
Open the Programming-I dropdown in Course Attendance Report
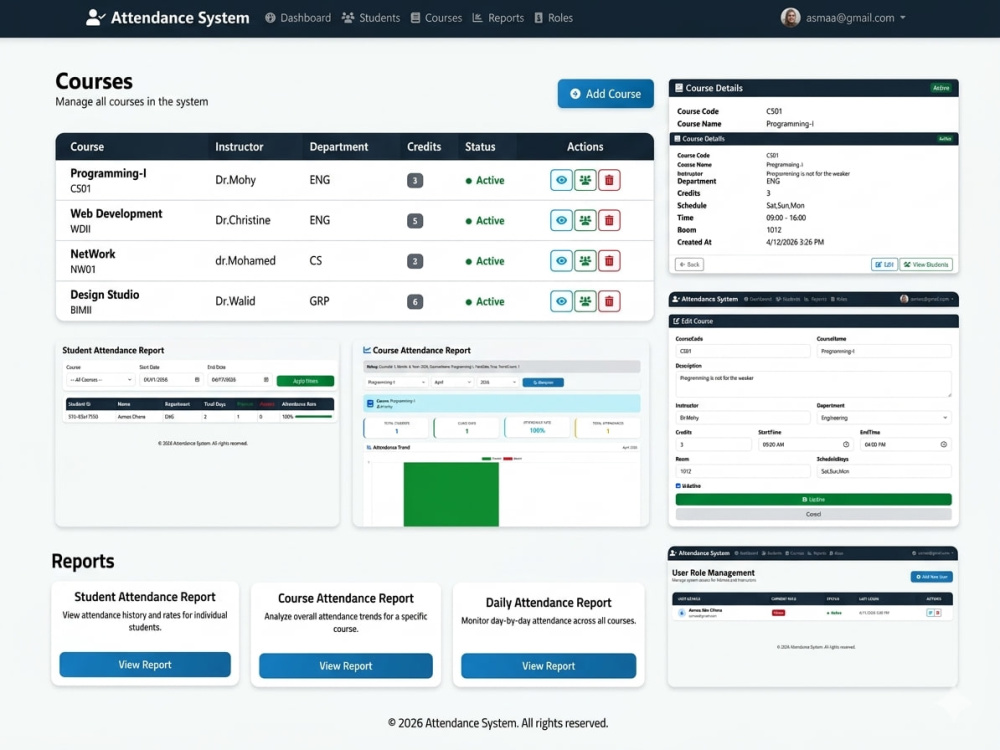coord(396,382)
